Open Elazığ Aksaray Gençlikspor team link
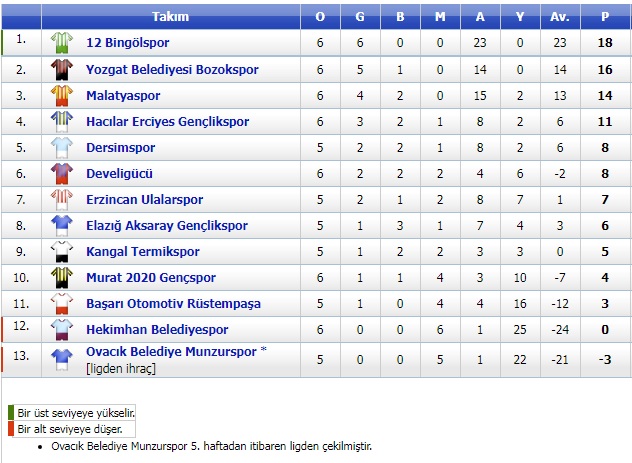Screen dimensions: 632x463 [x=167, y=226]
